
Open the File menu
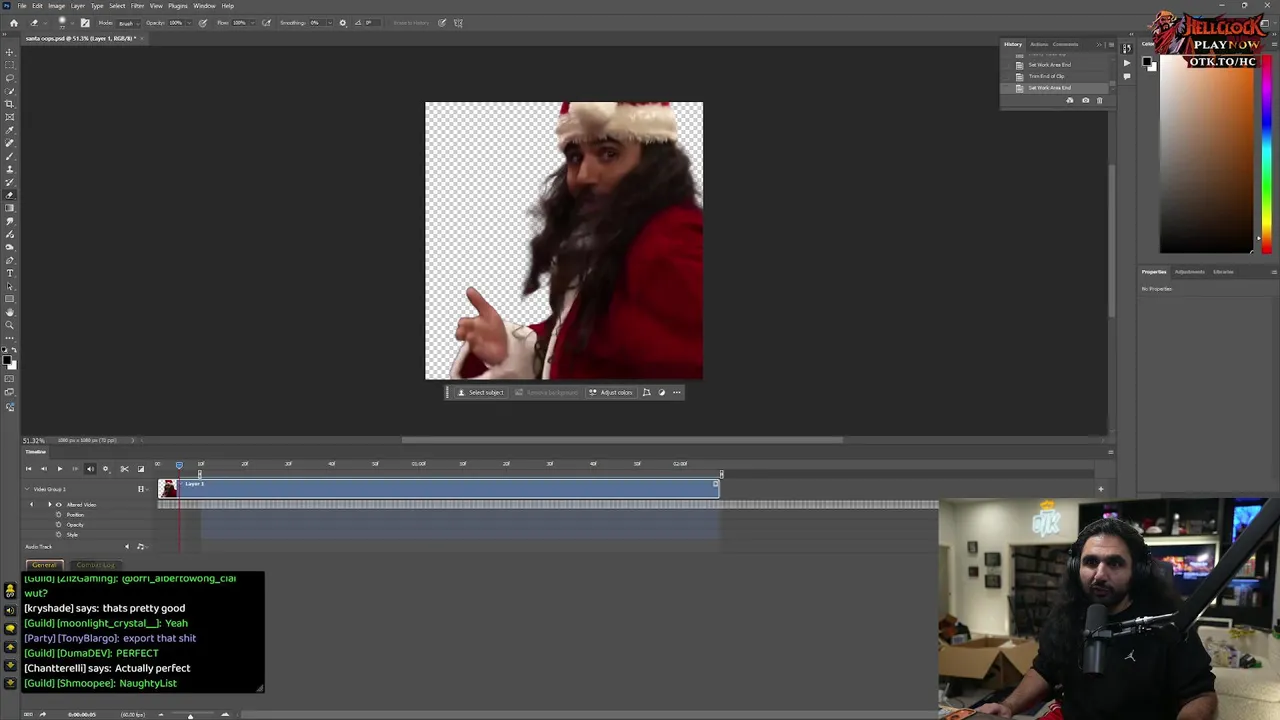pos(21,6)
